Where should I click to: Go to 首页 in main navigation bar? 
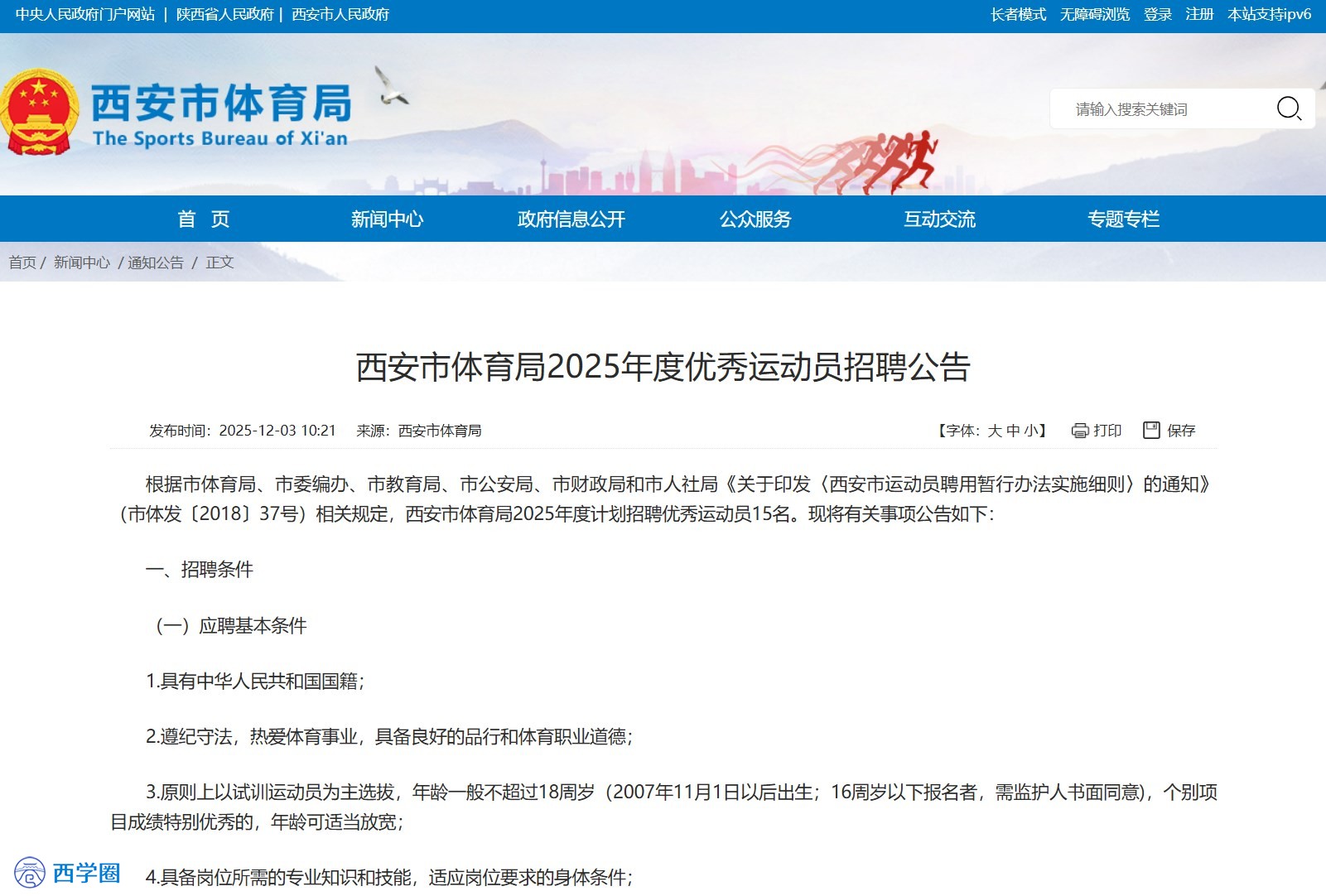(x=203, y=219)
